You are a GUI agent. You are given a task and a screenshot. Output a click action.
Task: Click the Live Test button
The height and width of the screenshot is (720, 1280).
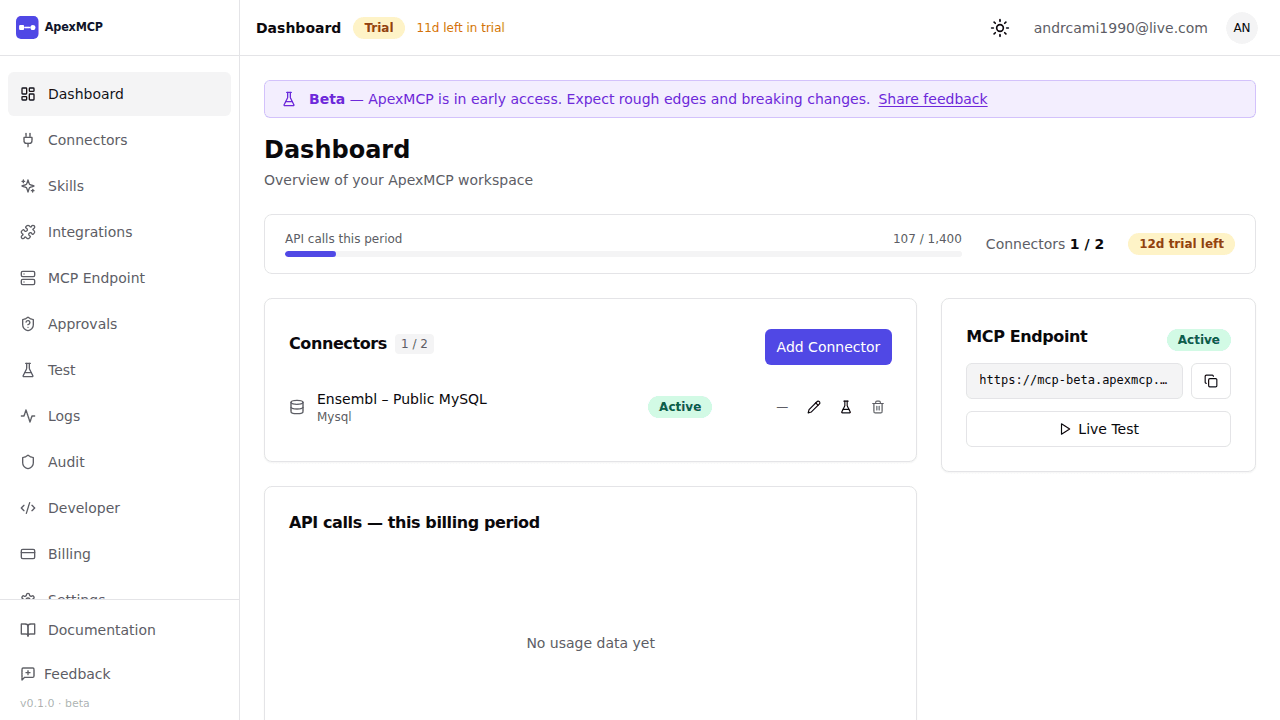[x=1098, y=429]
